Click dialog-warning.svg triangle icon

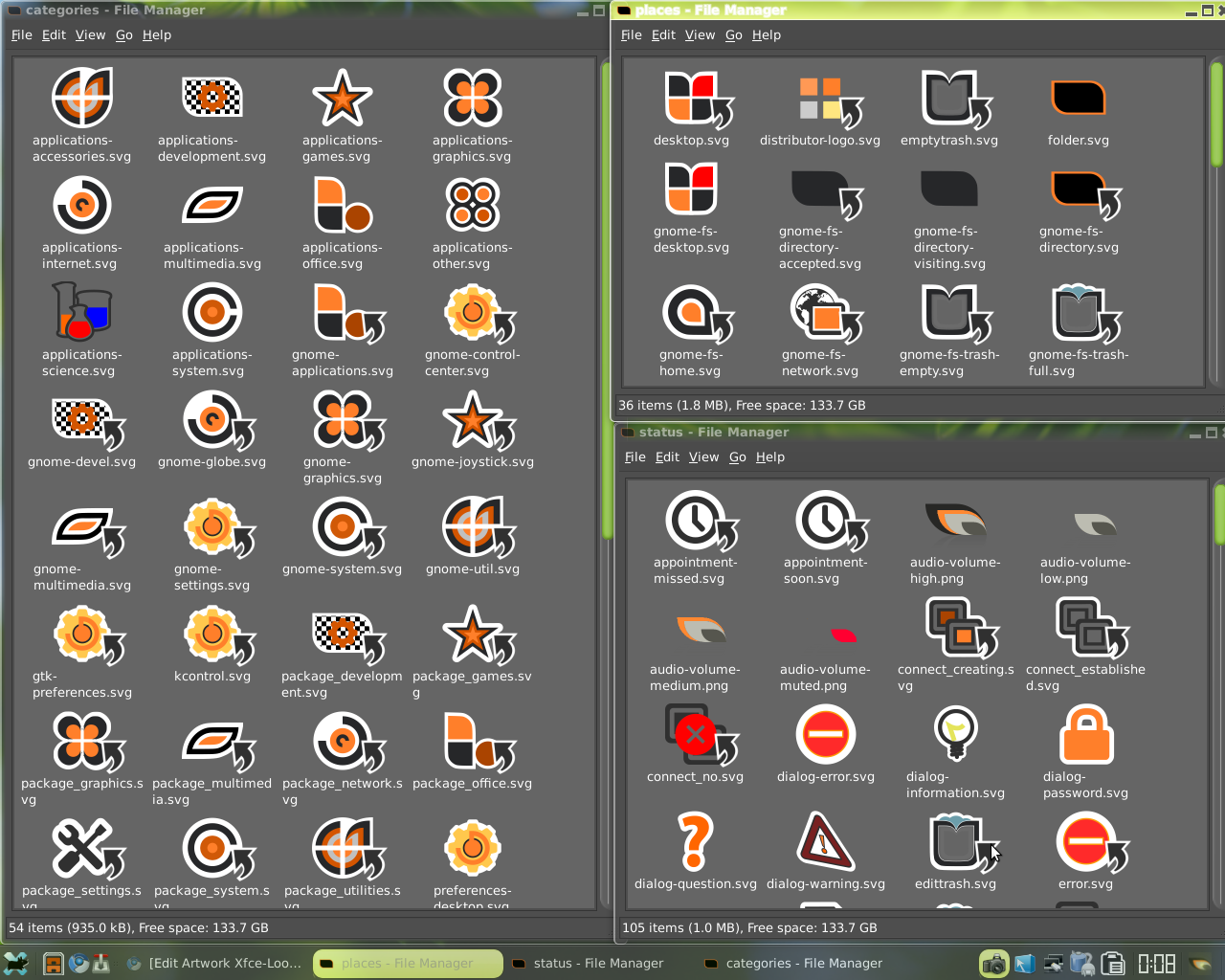(x=826, y=842)
